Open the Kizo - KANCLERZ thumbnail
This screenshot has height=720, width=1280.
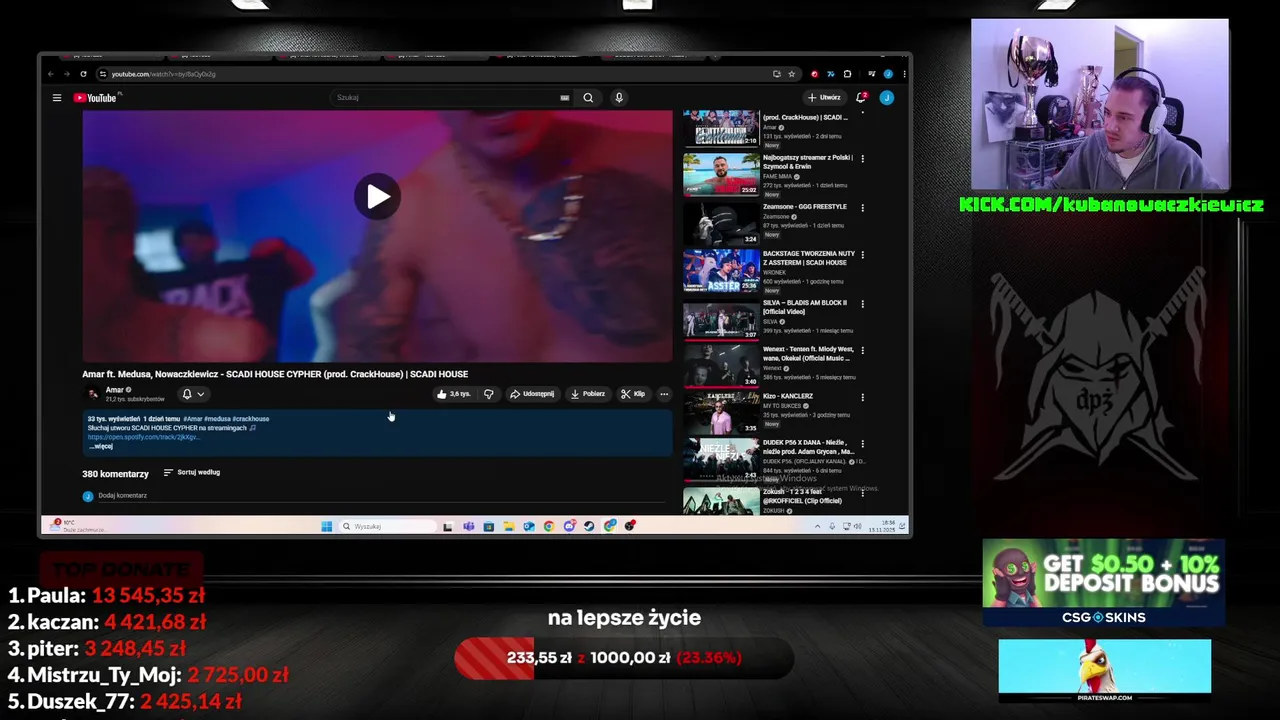tap(721, 413)
